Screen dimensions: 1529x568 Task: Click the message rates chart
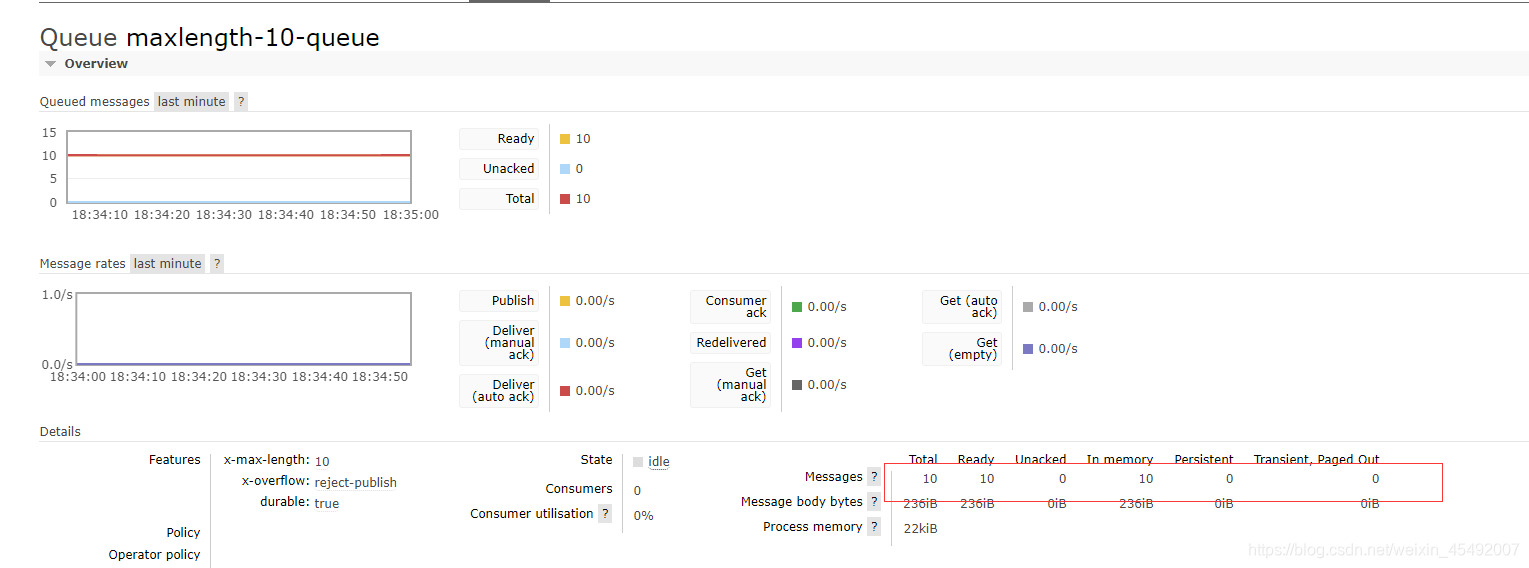point(243,329)
